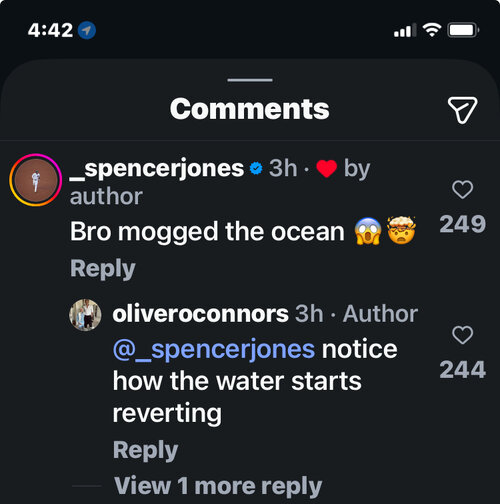Tap the Wi-Fi icon in the status bar
This screenshot has width=500, height=504.
point(432,30)
